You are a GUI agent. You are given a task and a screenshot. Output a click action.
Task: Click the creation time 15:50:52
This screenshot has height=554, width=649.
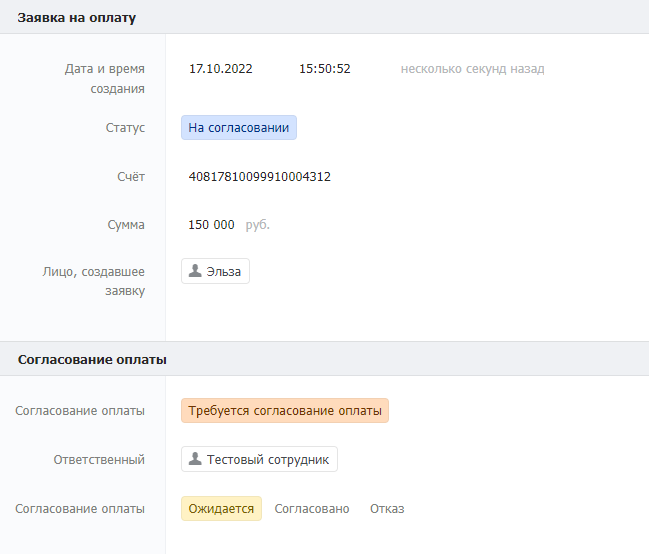pyautogui.click(x=325, y=69)
